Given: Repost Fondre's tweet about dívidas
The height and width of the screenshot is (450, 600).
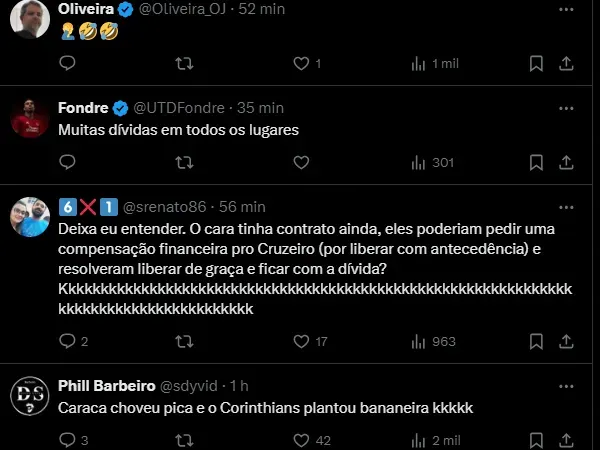Looking at the screenshot, I should pos(185,162).
